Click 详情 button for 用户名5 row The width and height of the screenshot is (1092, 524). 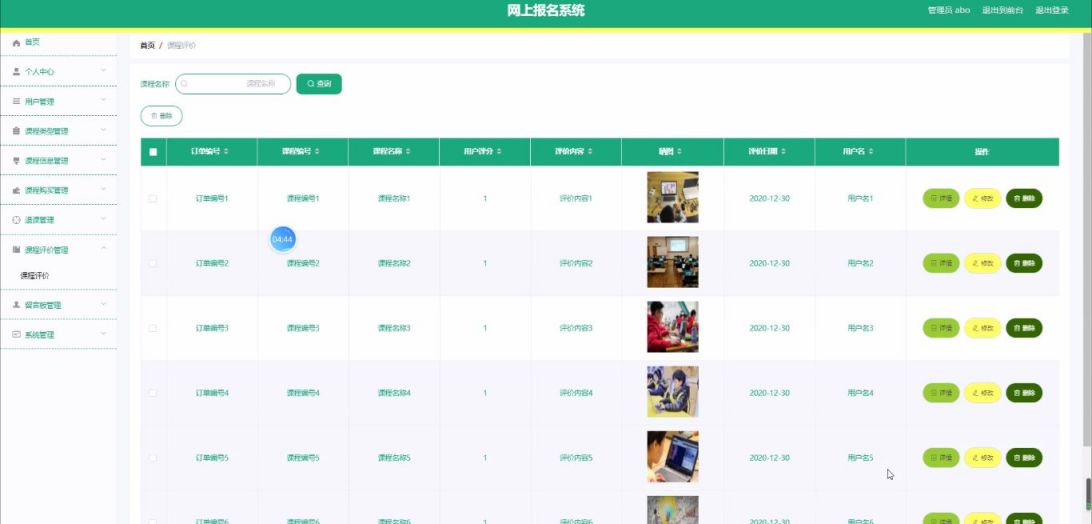pyautogui.click(x=941, y=458)
